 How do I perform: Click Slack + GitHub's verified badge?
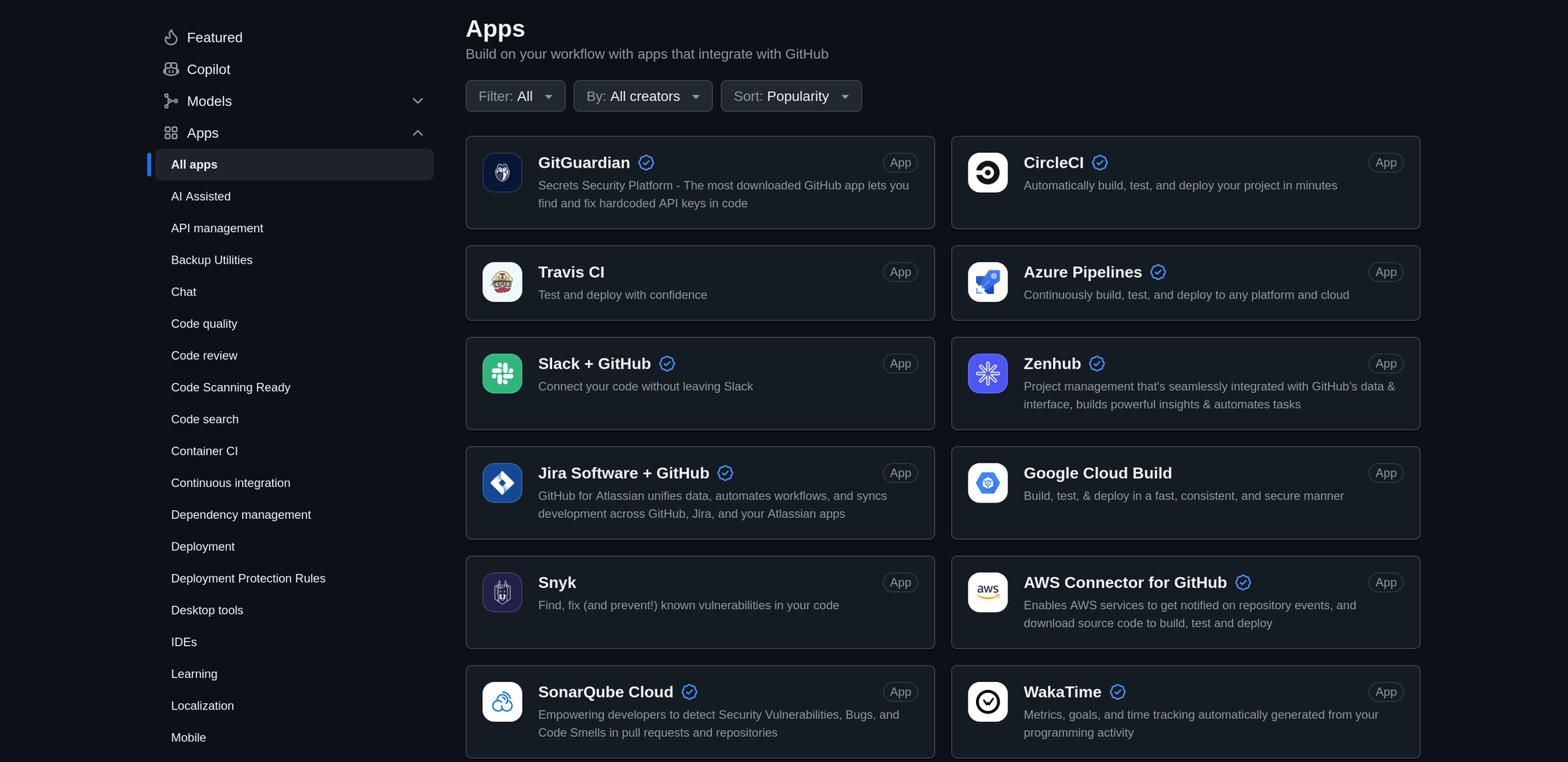667,364
